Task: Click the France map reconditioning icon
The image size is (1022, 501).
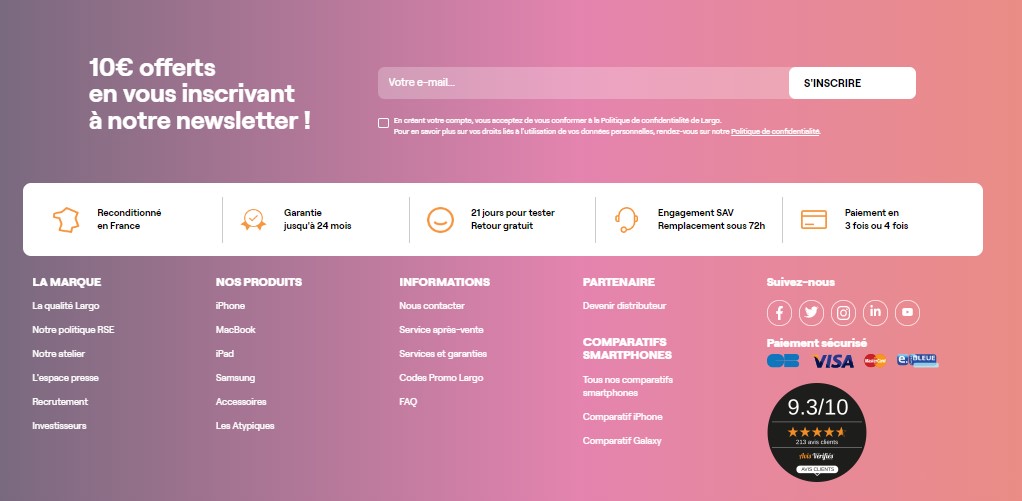Action: point(66,219)
